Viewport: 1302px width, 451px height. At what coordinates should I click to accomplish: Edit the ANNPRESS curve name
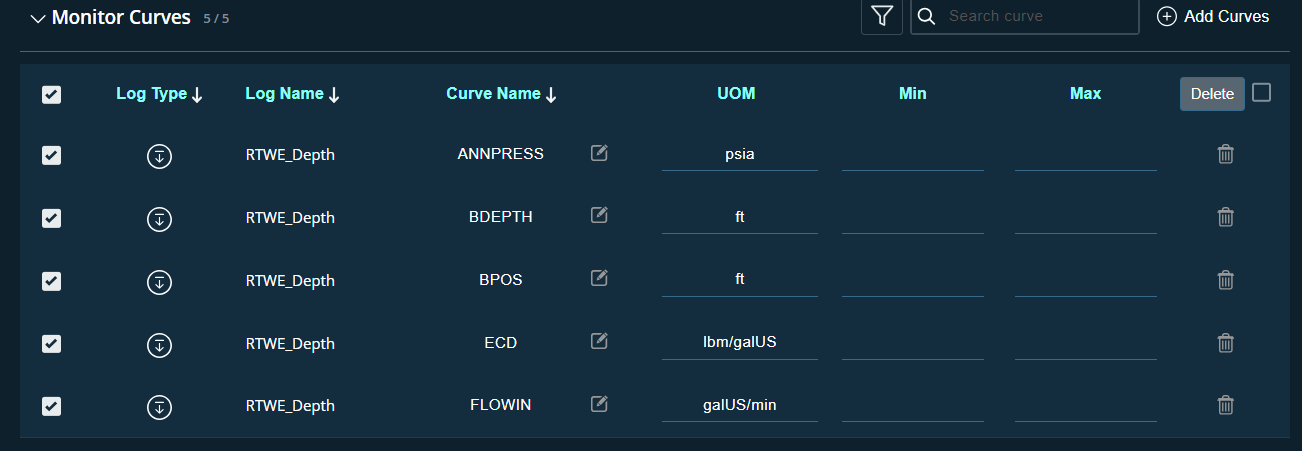click(599, 153)
